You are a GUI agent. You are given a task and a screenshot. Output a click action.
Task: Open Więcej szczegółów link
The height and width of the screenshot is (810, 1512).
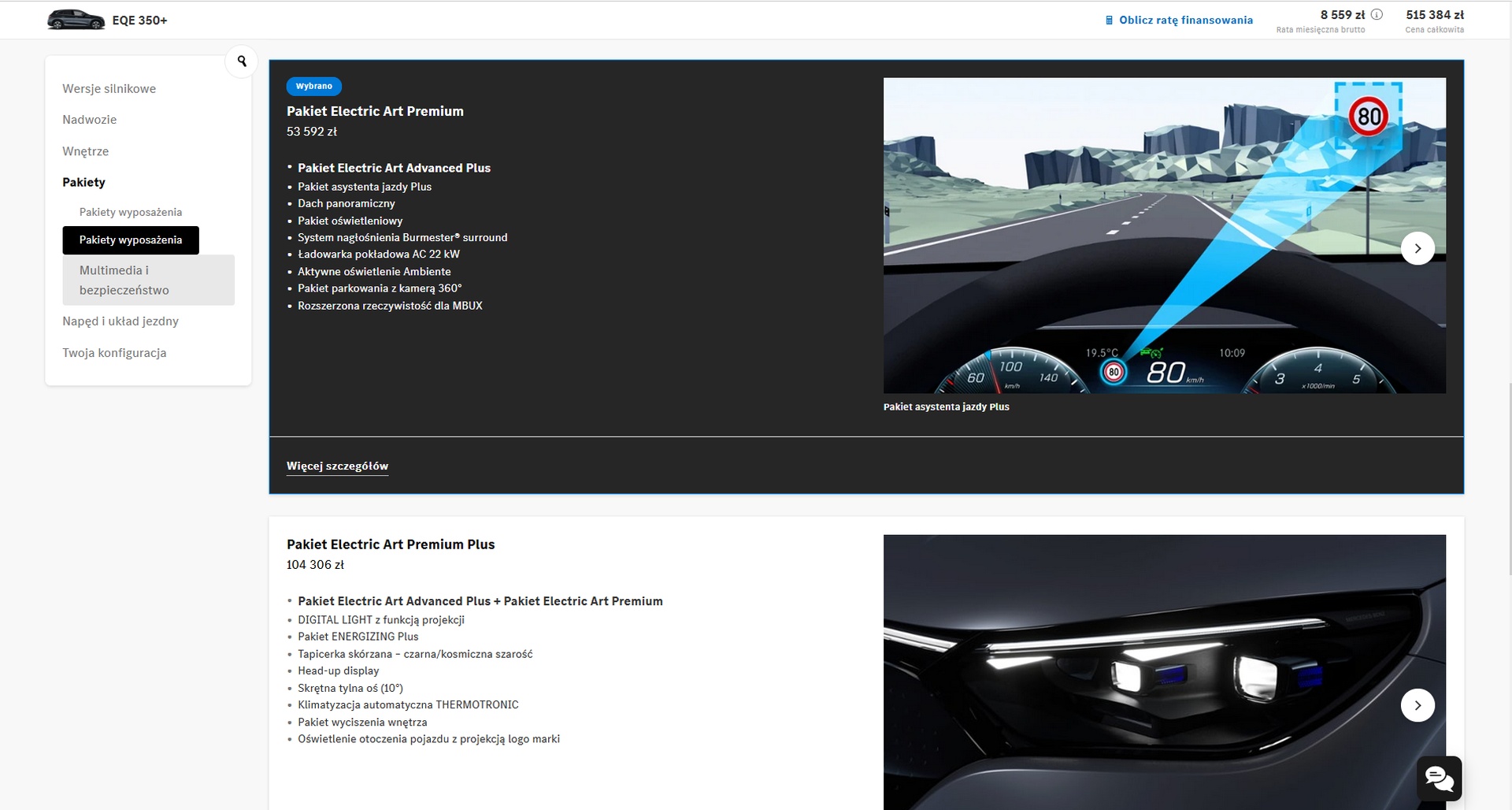point(337,466)
